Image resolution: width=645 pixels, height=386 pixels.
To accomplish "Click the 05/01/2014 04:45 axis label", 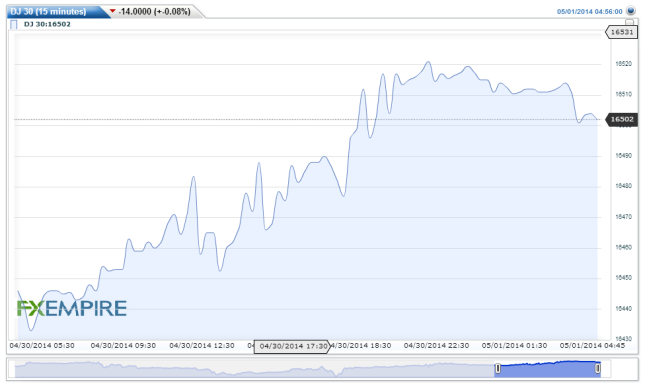I will (x=592, y=346).
